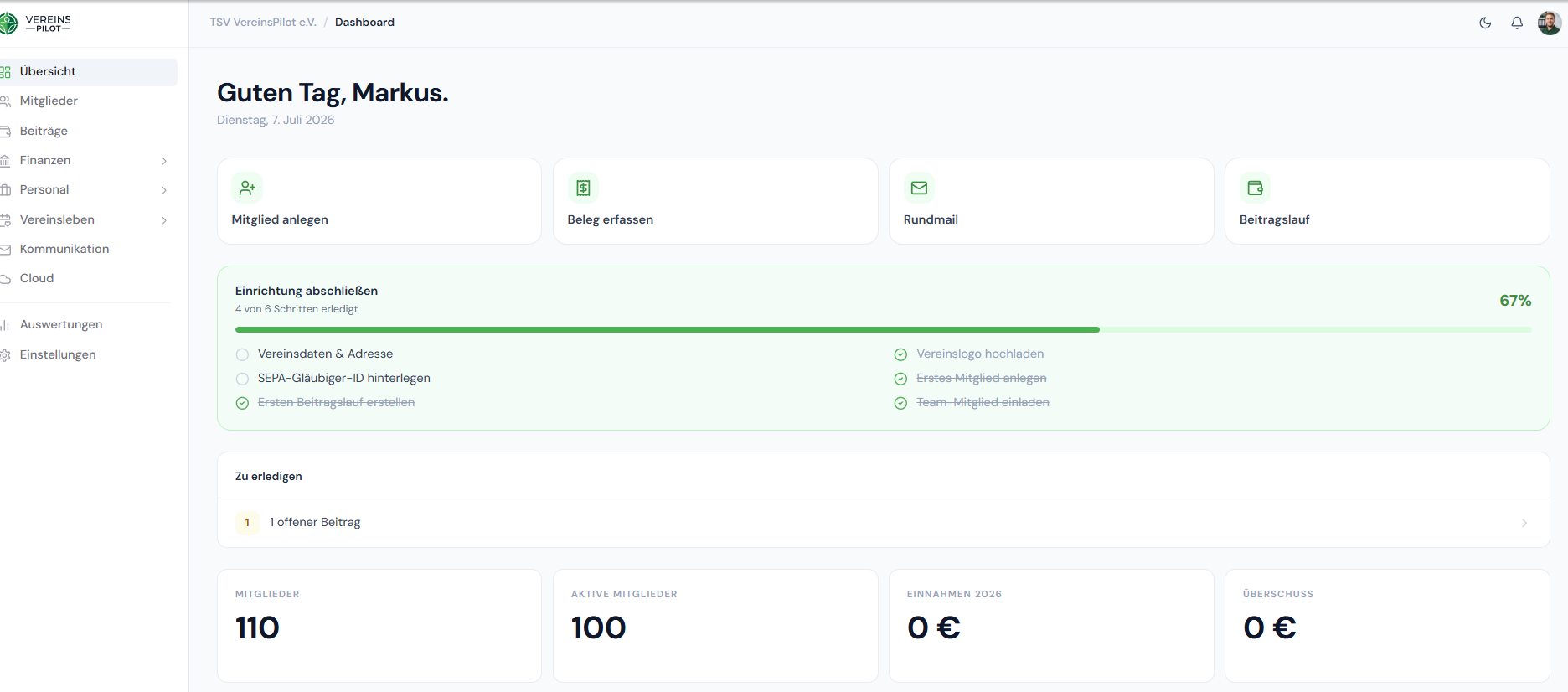Click the Mitglieder 110 stat card
The height and width of the screenshot is (692, 1568).
click(x=379, y=626)
